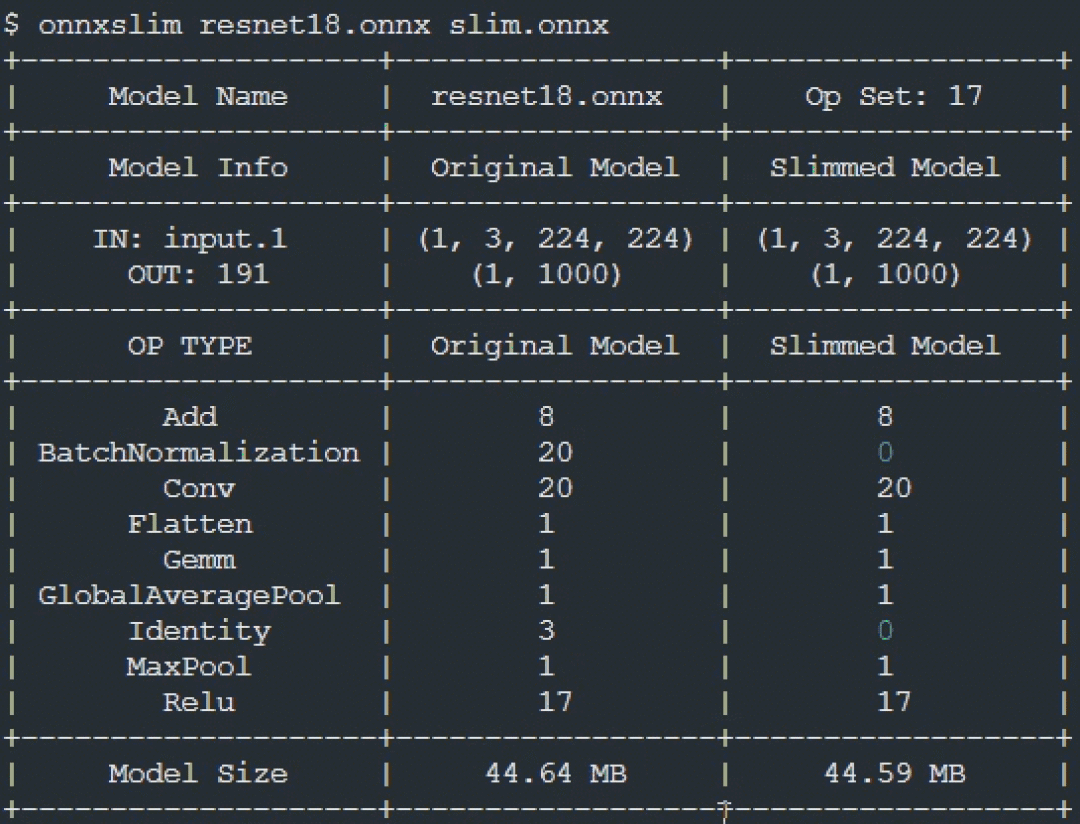Click the Identity original count 3
The height and width of the screenshot is (824, 1080).
[x=547, y=630]
